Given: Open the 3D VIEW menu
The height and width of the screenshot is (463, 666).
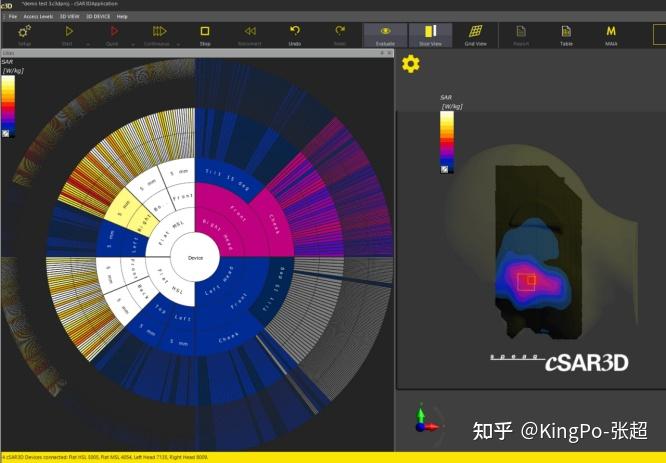Looking at the screenshot, I should [70, 17].
